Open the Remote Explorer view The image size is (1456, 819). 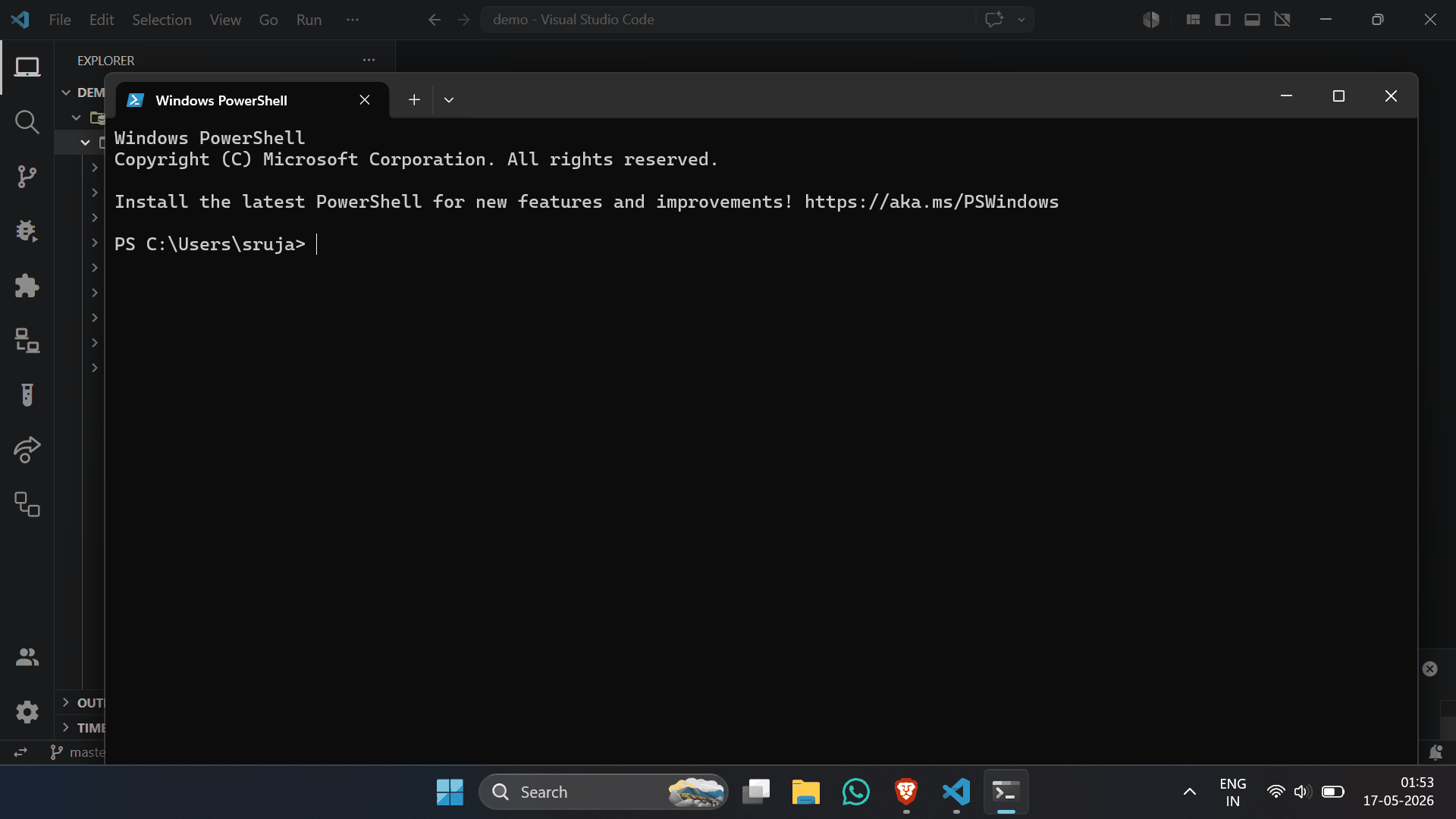pyautogui.click(x=27, y=340)
